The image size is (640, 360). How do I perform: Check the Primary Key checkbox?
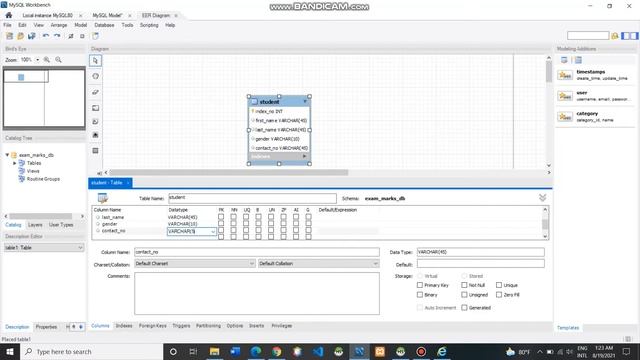click(420, 285)
